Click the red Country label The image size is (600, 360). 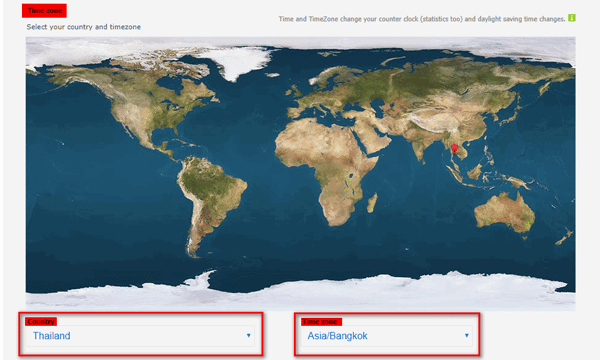(41, 321)
